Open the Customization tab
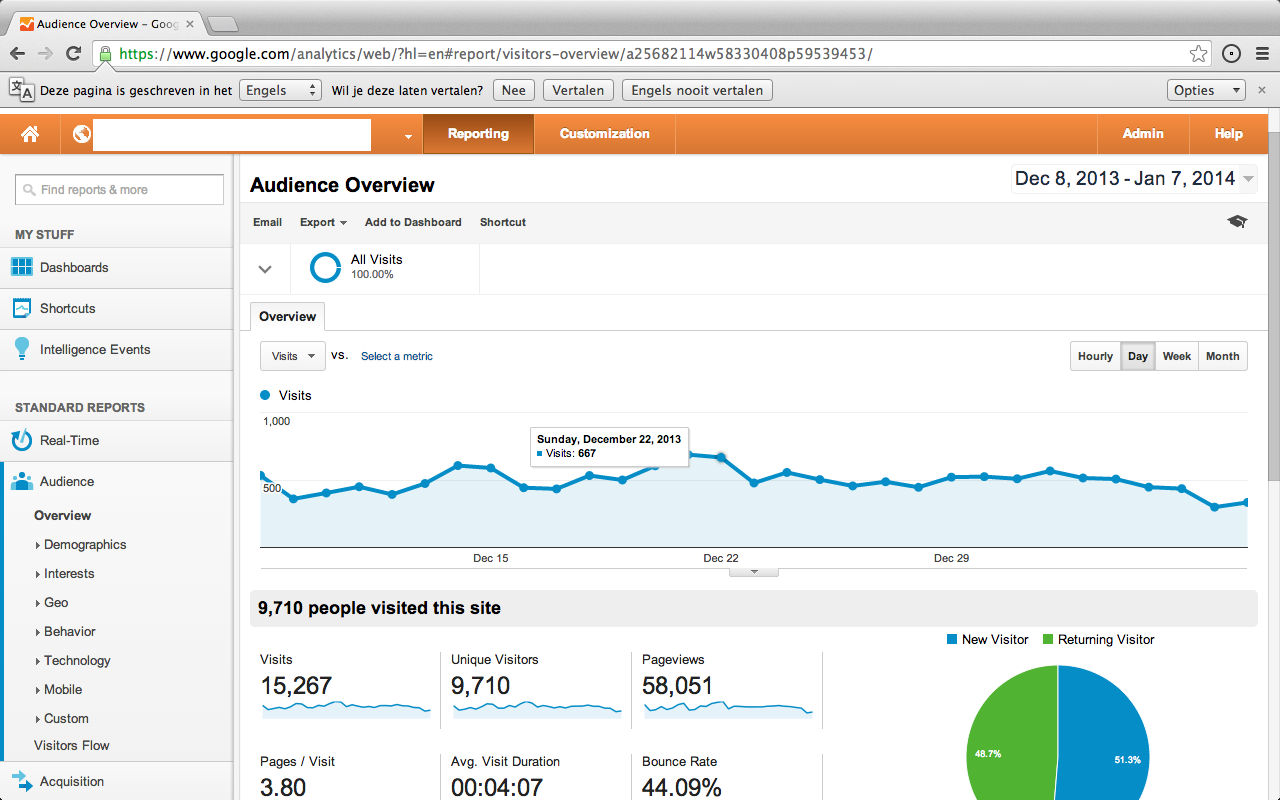This screenshot has height=800, width=1280. (x=604, y=134)
